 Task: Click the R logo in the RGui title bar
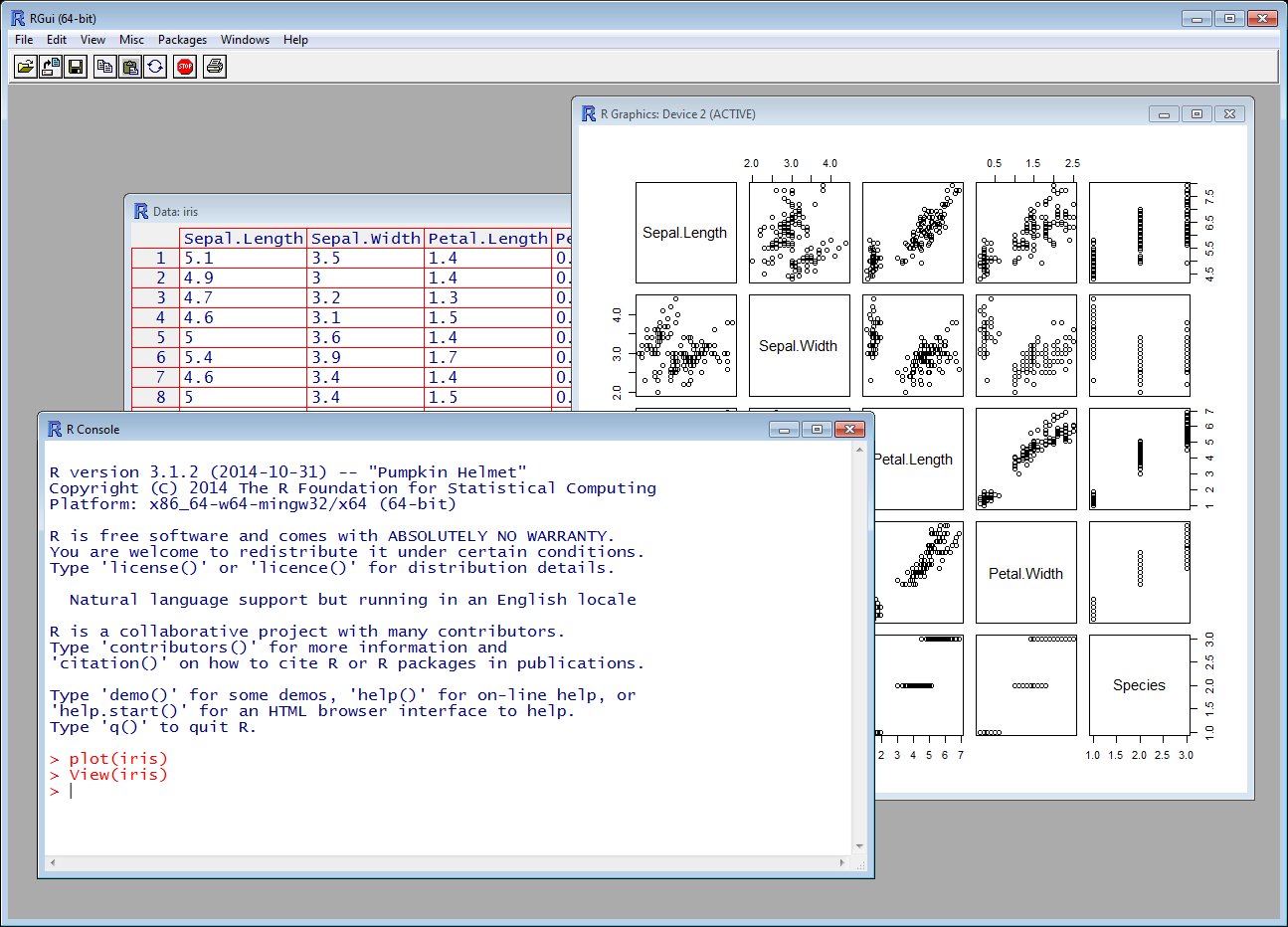[x=18, y=18]
